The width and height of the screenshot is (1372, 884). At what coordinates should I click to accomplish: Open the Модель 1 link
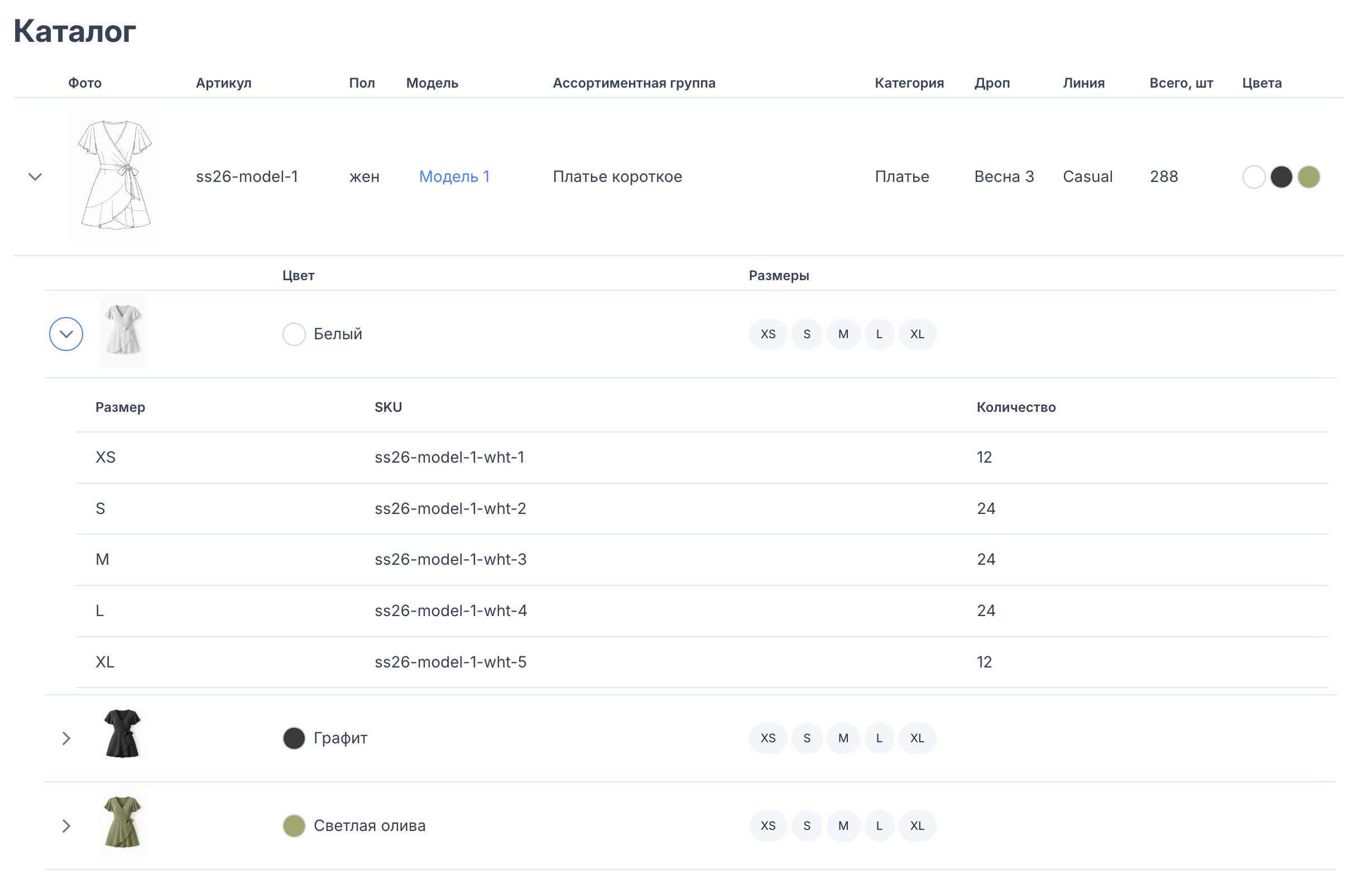click(455, 177)
